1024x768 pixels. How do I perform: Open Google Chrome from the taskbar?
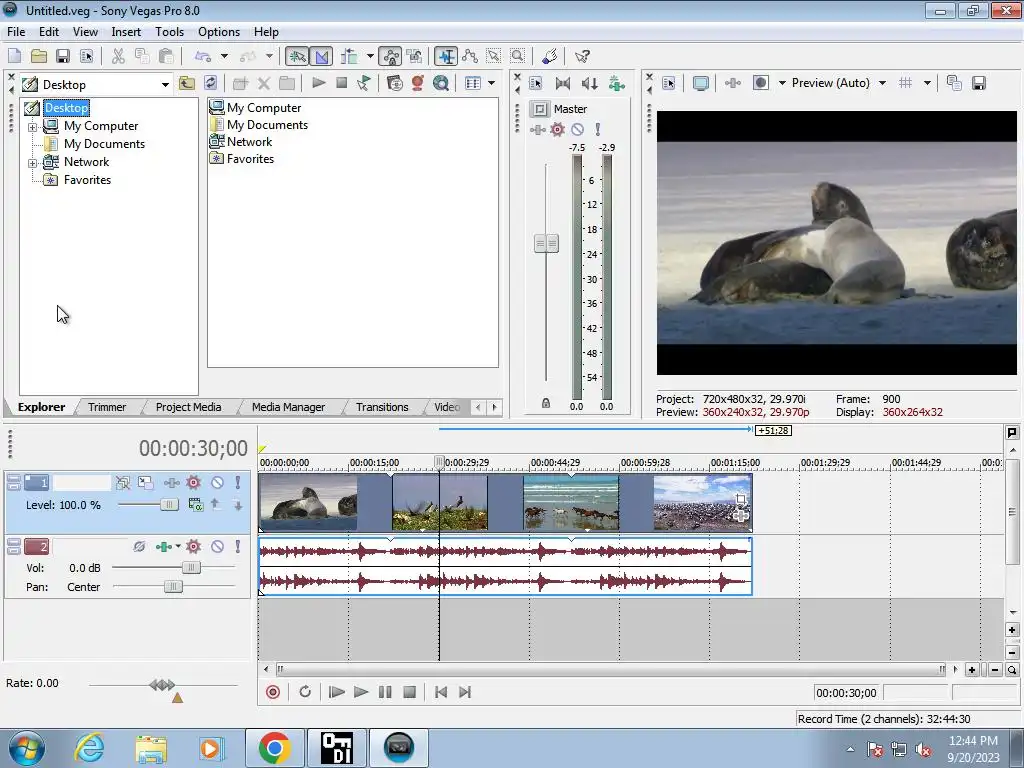tap(274, 748)
